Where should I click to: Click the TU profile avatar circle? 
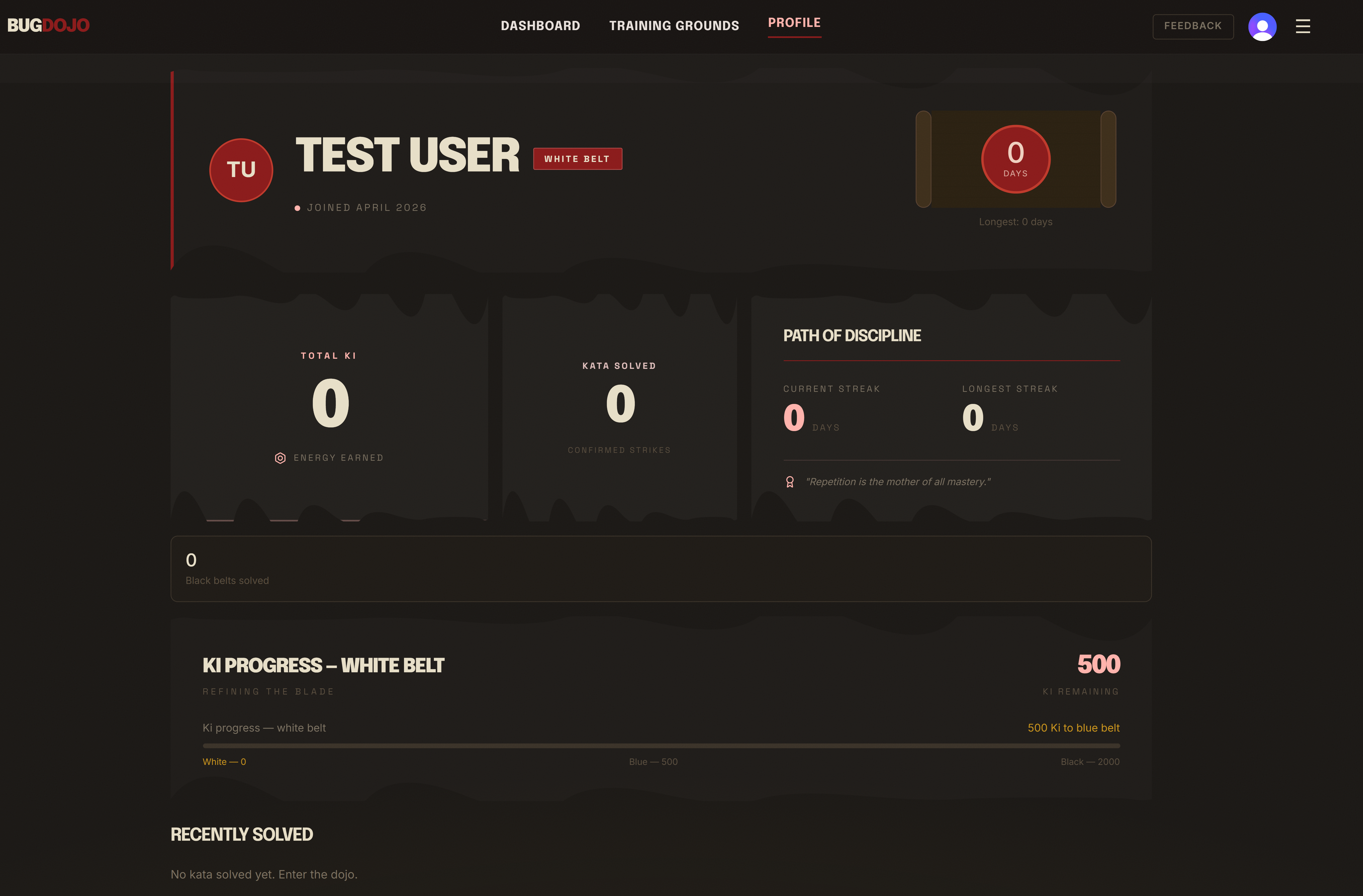[x=241, y=170]
